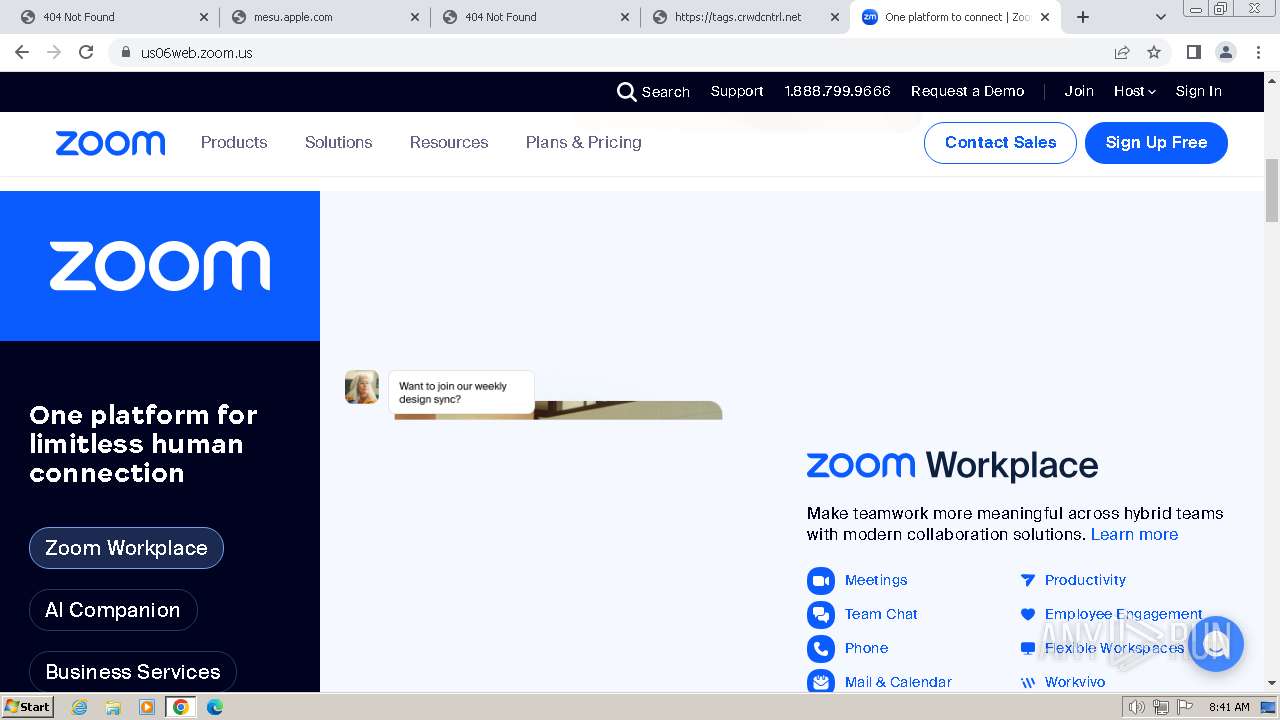Screen dimensions: 1280x720
Task: Click Contact Sales button
Action: [x=1000, y=142]
